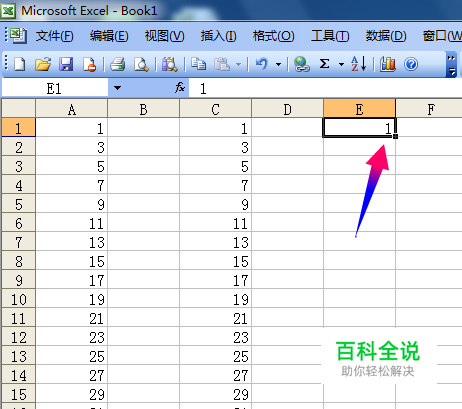Click selected cell E1 containing 1
This screenshot has width=462, height=409.
pyautogui.click(x=360, y=127)
